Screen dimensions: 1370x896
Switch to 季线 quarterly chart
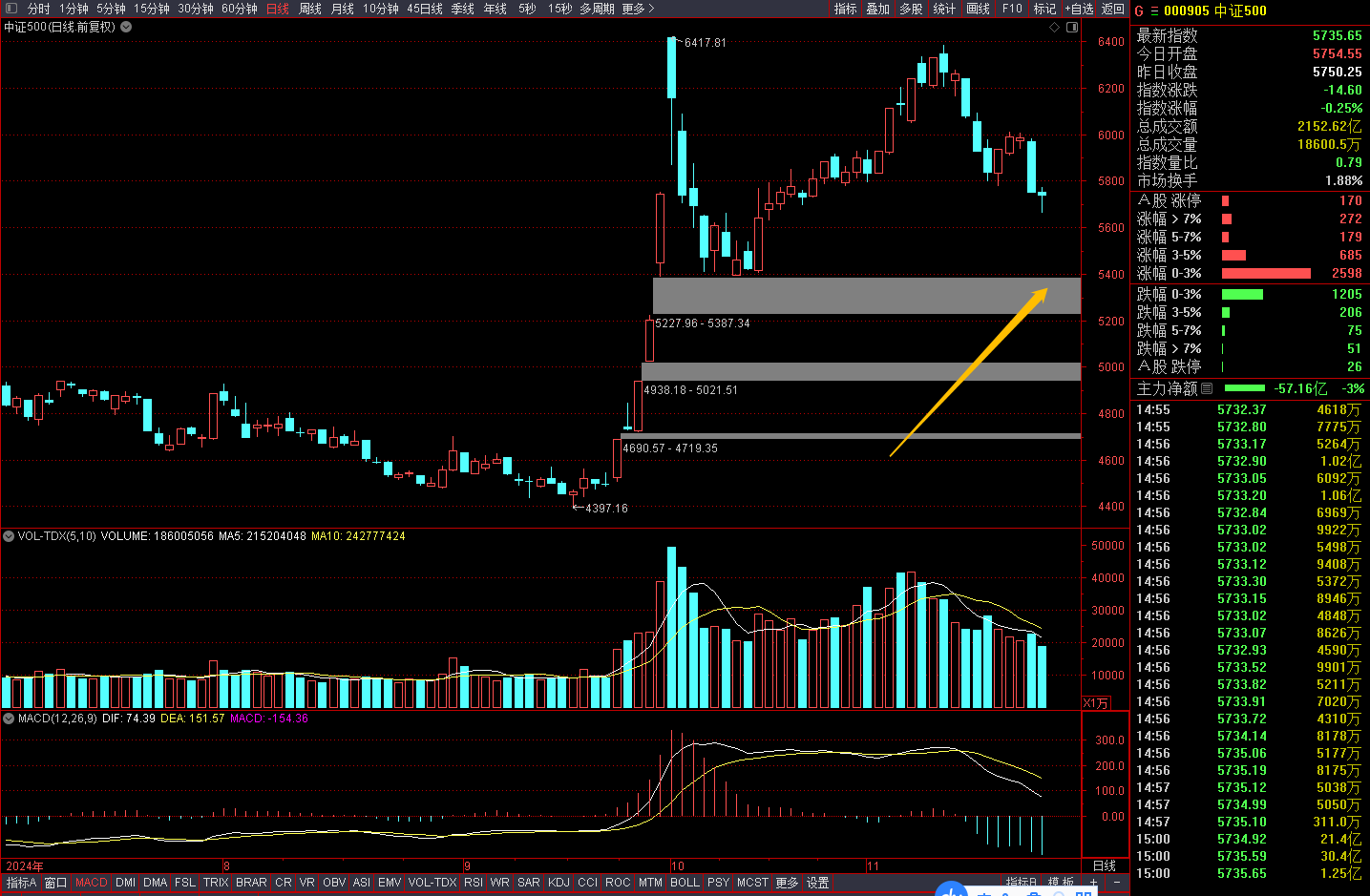click(x=463, y=9)
